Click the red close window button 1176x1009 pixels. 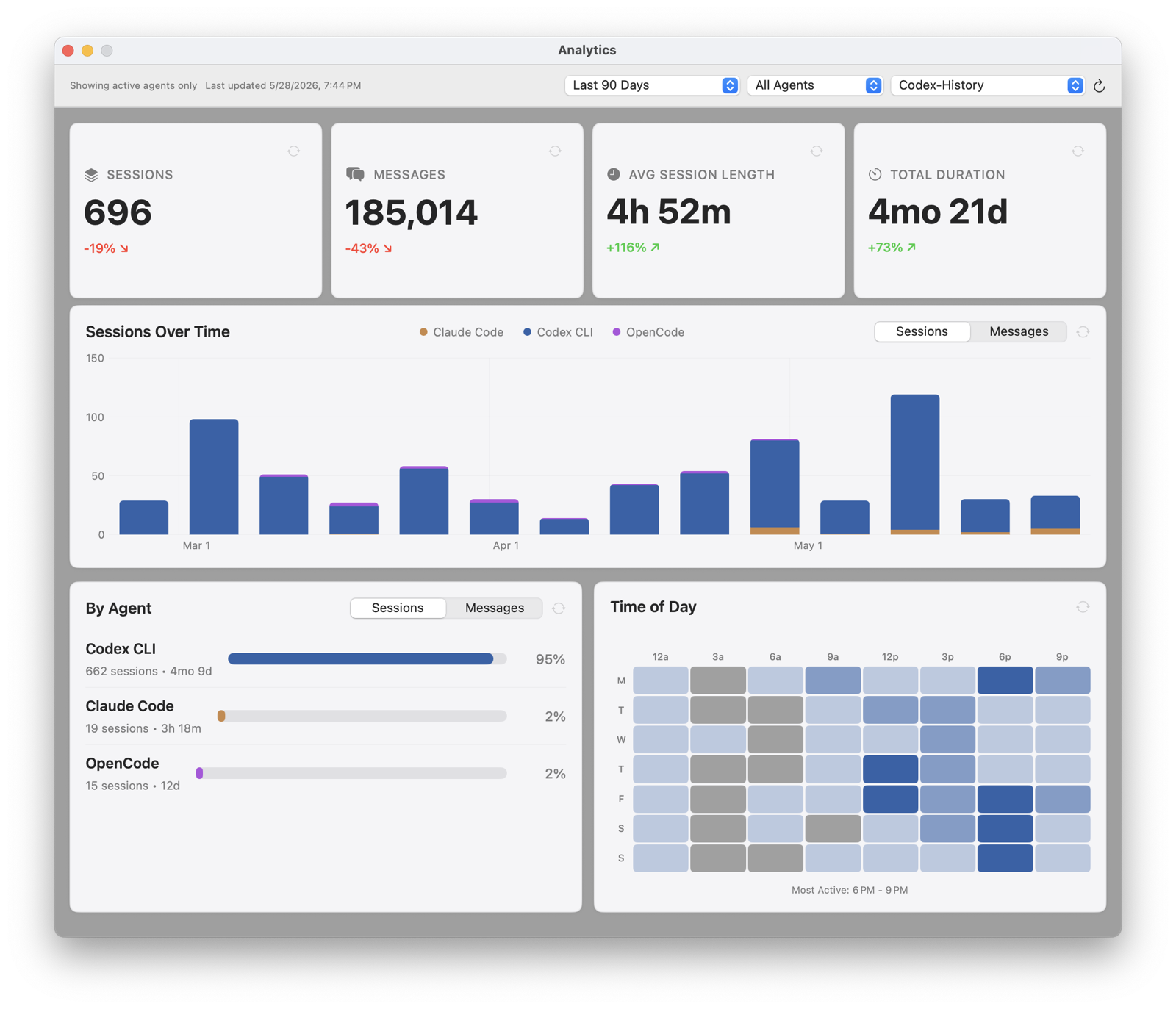tap(68, 51)
